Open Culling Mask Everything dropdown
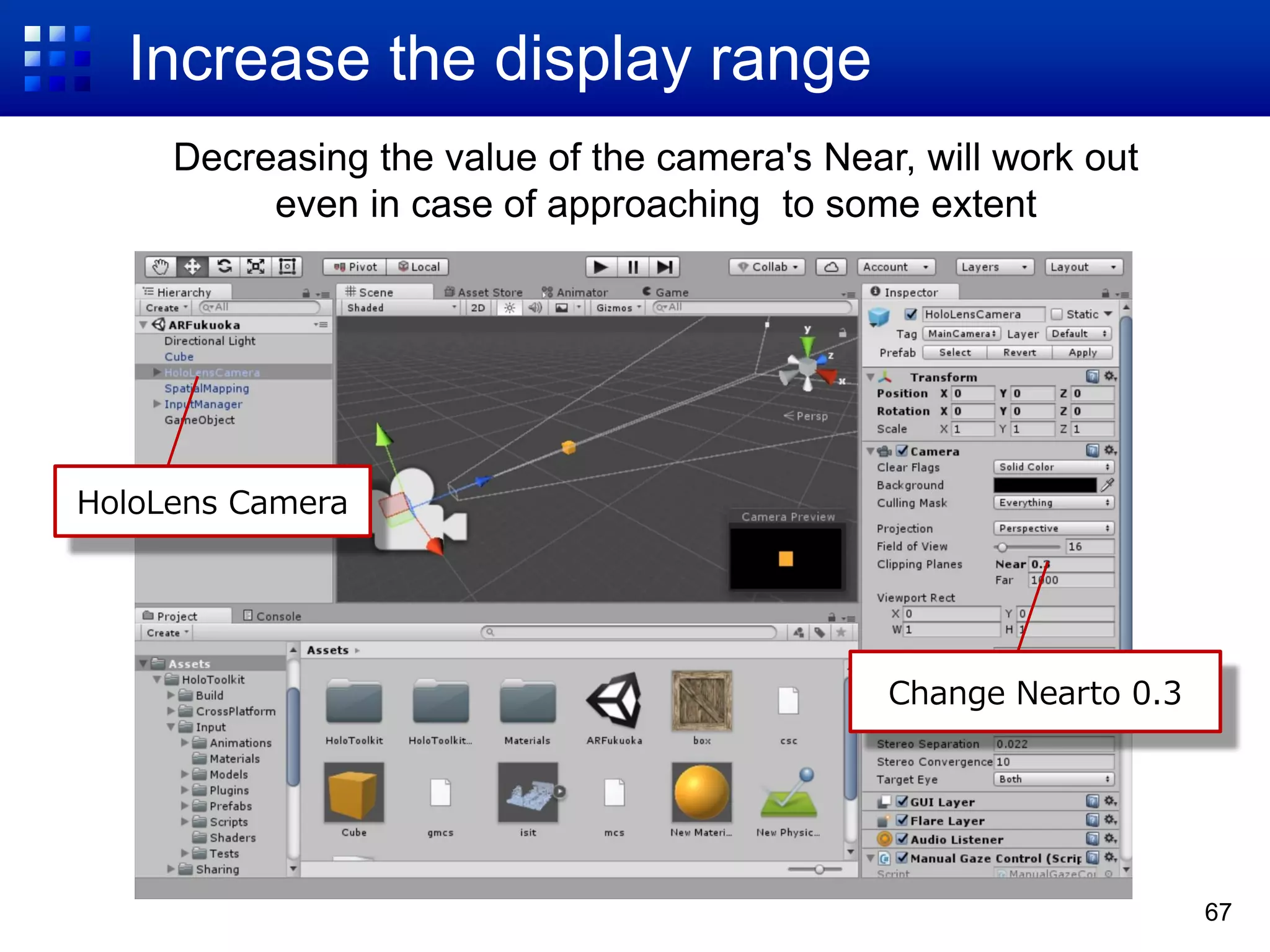 point(1054,503)
